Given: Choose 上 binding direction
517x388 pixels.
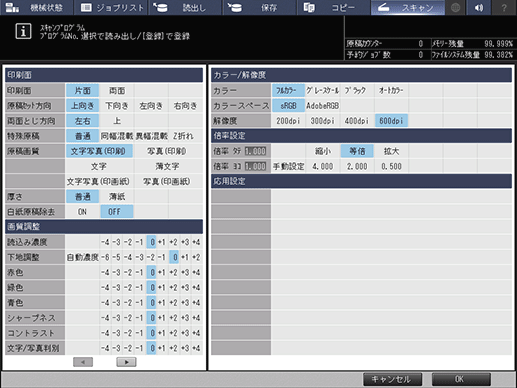Looking at the screenshot, I should tap(117, 121).
